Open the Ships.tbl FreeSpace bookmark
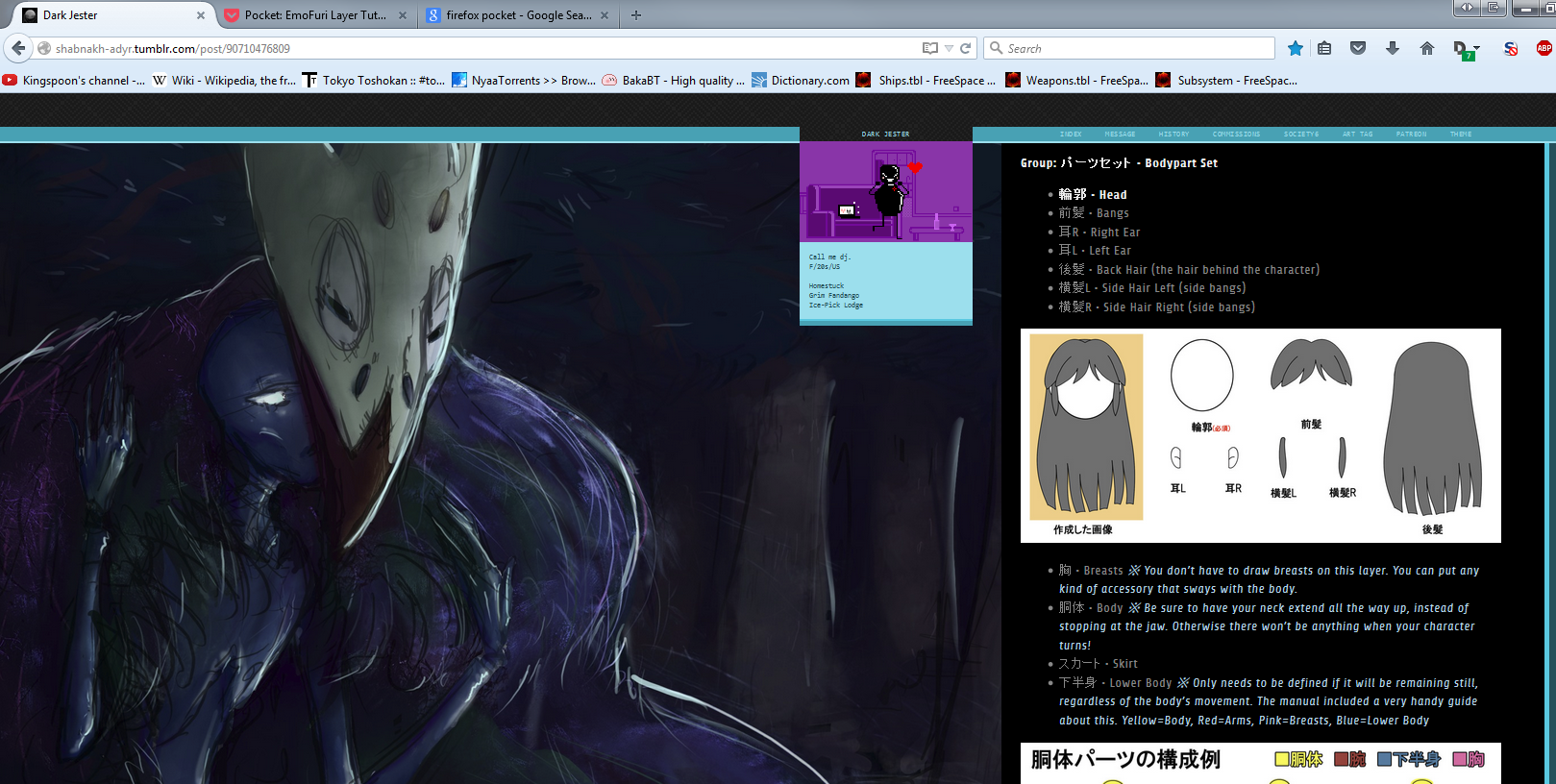 pyautogui.click(x=926, y=81)
